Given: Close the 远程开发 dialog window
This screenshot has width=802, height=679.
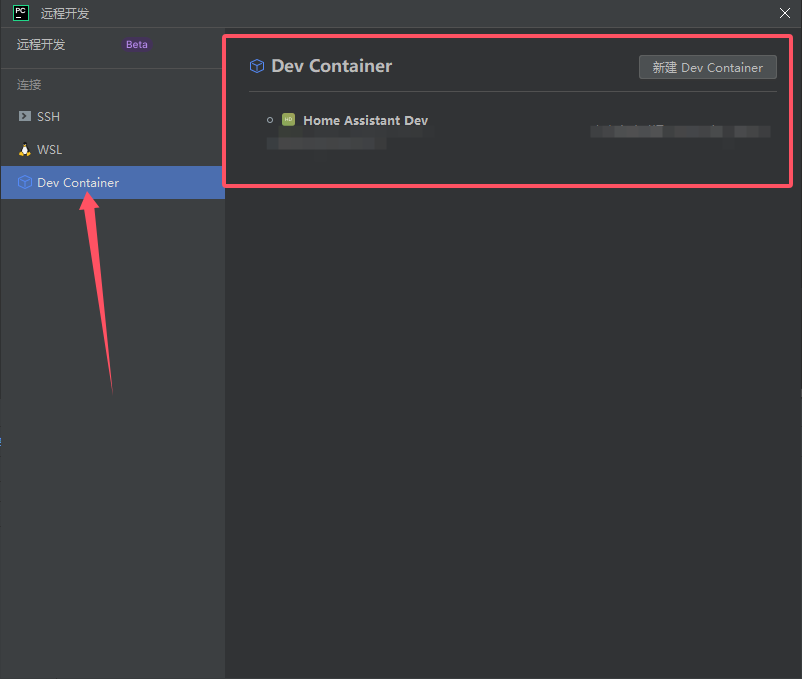Looking at the screenshot, I should coord(785,13).
